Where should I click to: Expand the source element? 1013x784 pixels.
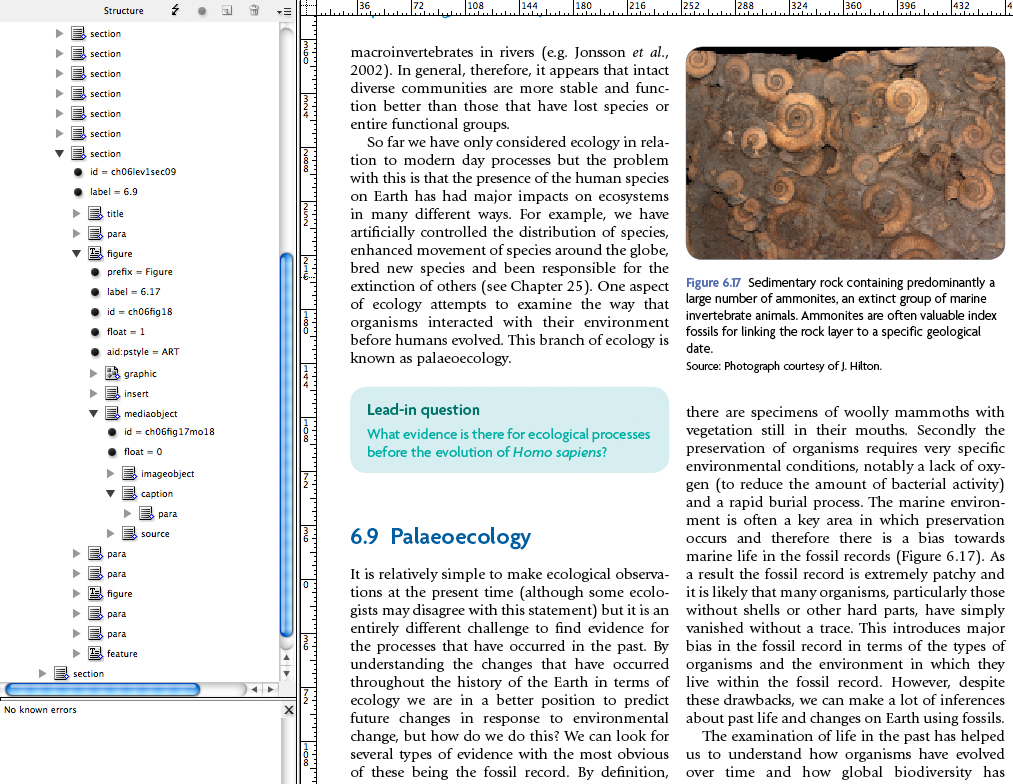[x=111, y=533]
